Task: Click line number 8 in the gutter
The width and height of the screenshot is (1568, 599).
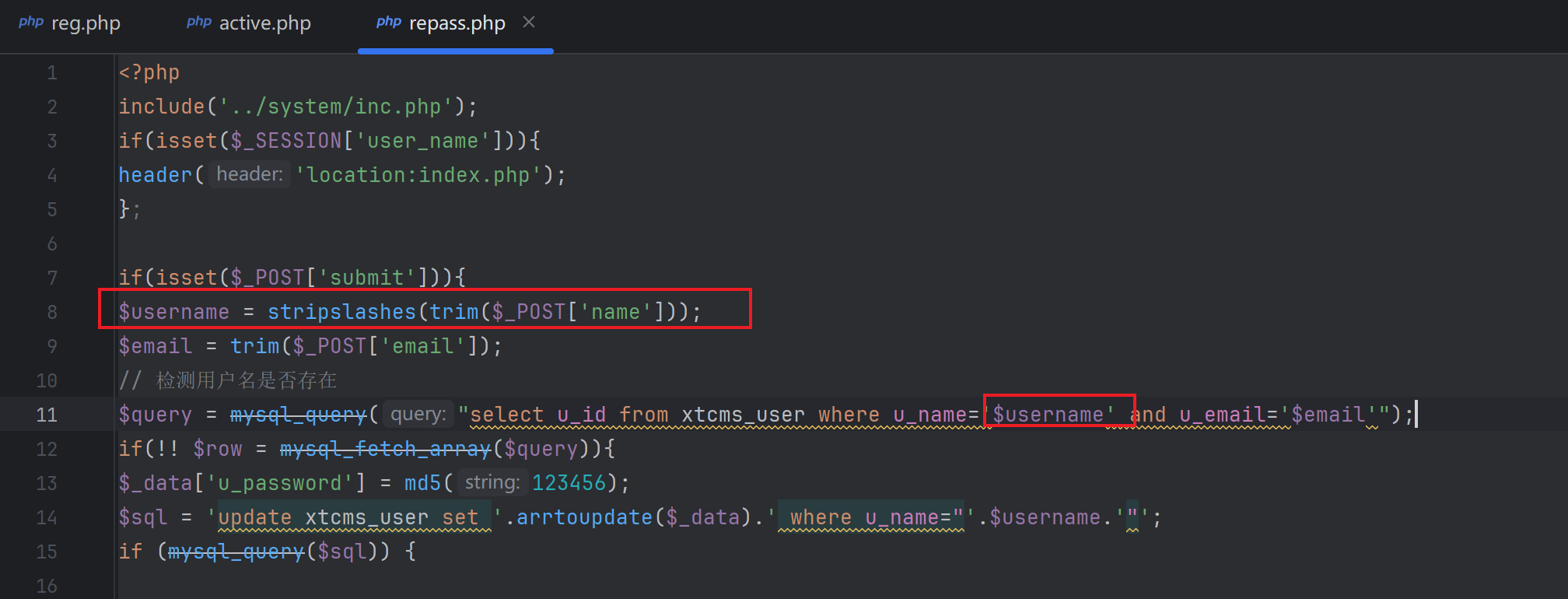Action: tap(52, 312)
